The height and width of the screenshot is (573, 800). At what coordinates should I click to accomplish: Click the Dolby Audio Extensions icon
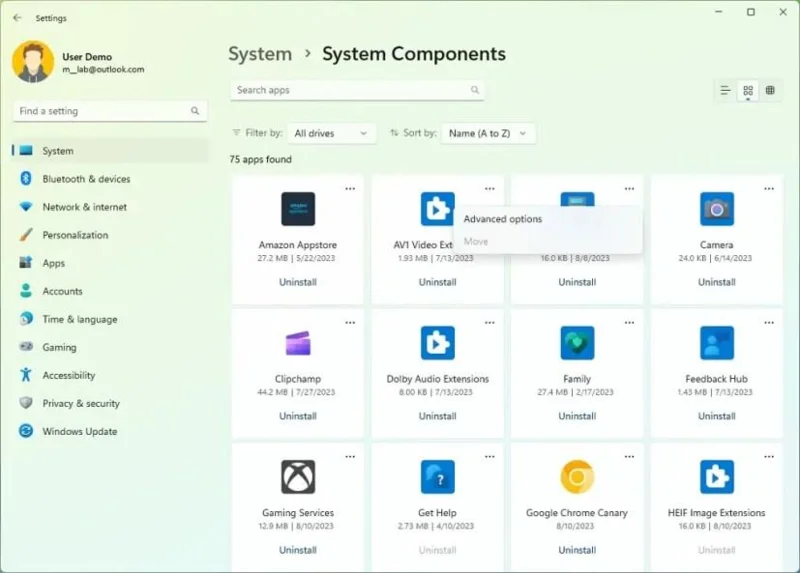pyautogui.click(x=438, y=343)
